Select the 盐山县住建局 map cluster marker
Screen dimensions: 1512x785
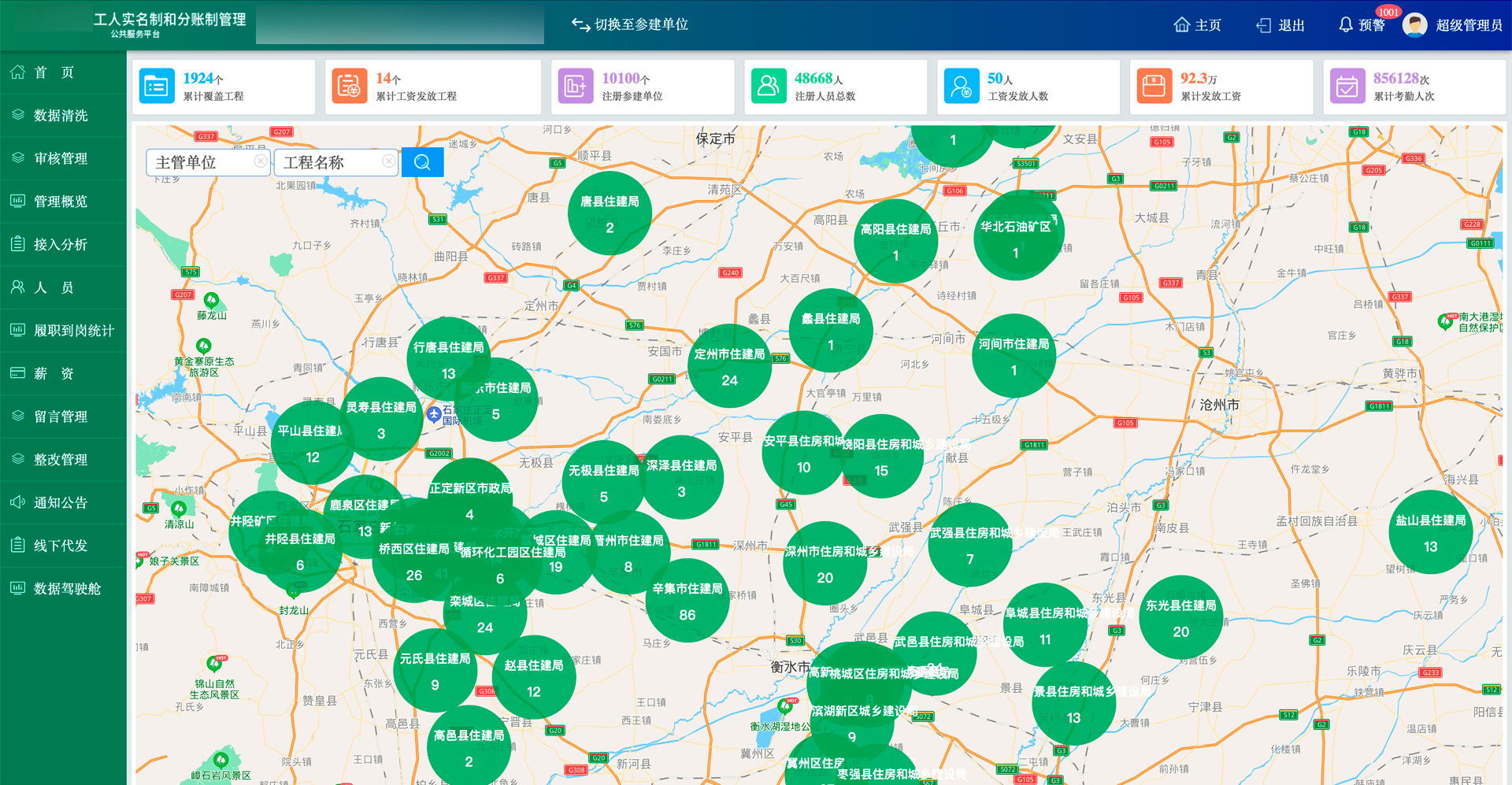pos(1430,533)
